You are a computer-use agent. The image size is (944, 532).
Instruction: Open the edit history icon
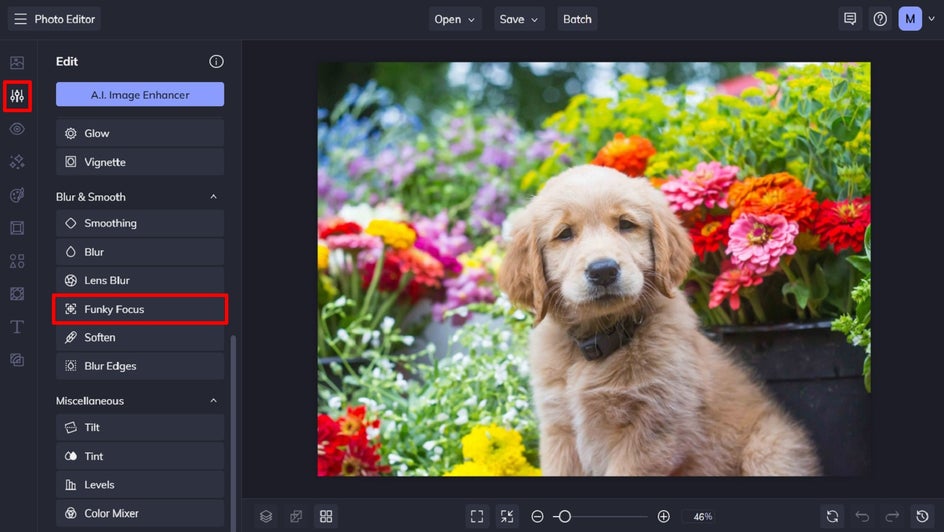coord(922,516)
